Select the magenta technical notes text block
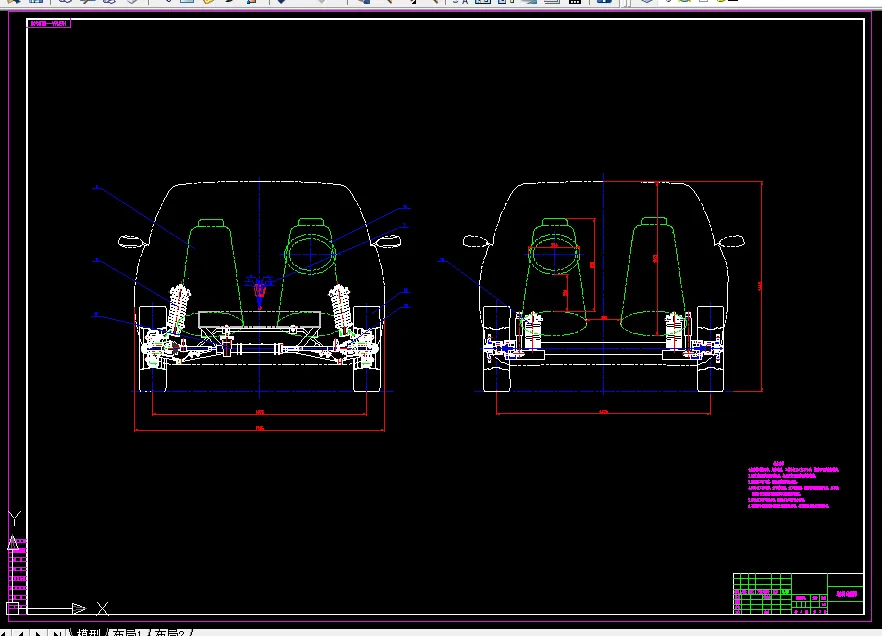The width and height of the screenshot is (882, 636). tap(793, 485)
